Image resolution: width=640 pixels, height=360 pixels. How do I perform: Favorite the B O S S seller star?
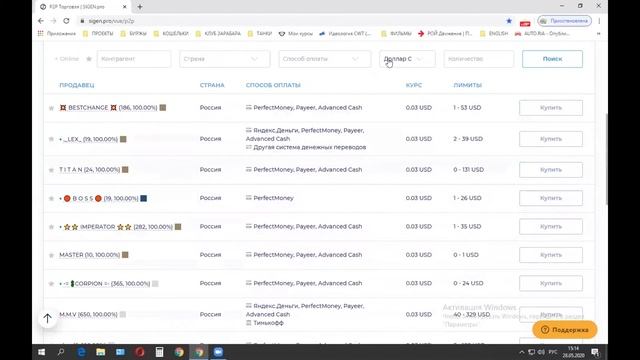[51, 198]
